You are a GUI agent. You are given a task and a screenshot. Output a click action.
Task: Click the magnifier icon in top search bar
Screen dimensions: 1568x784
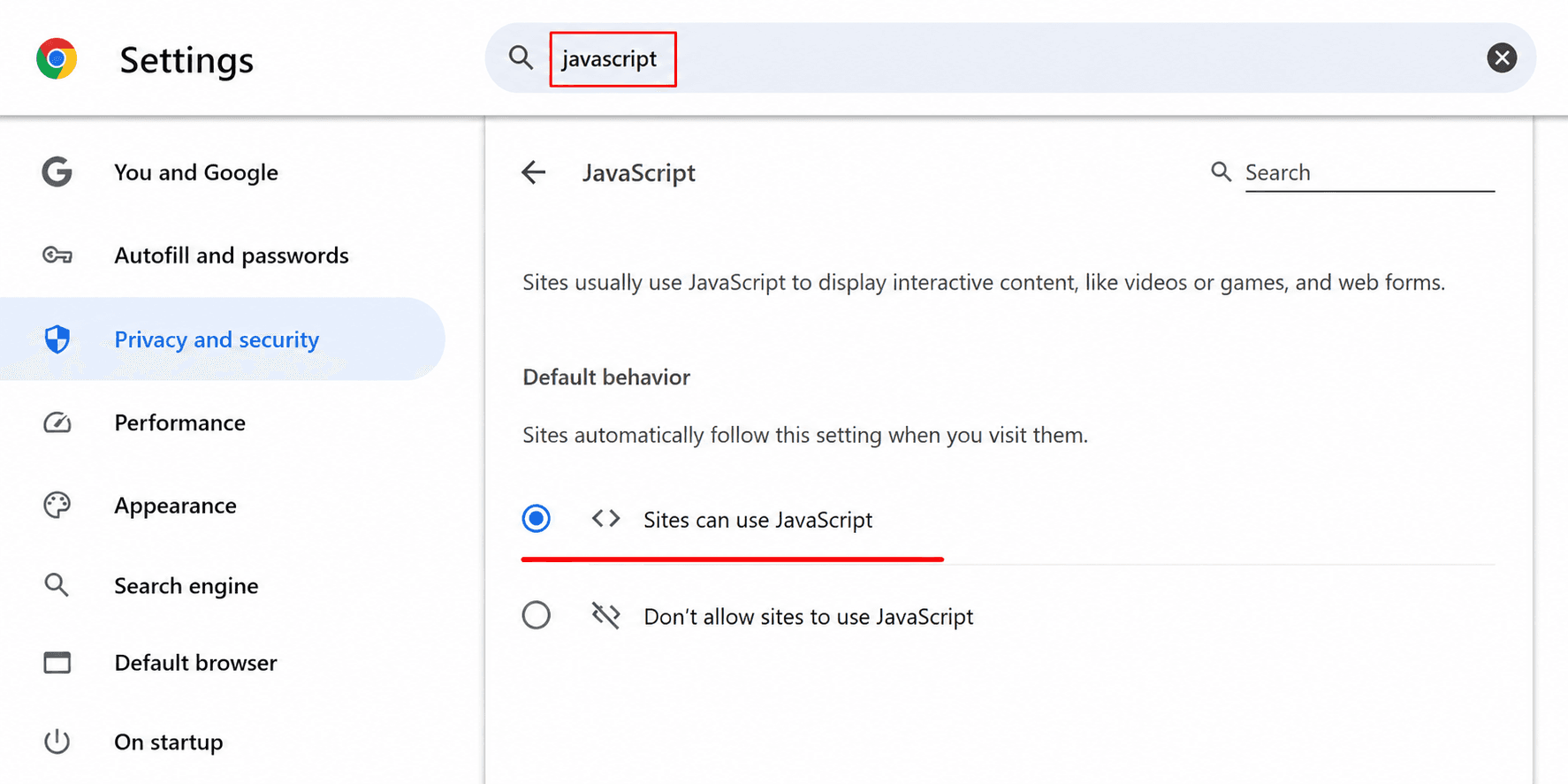pyautogui.click(x=521, y=58)
